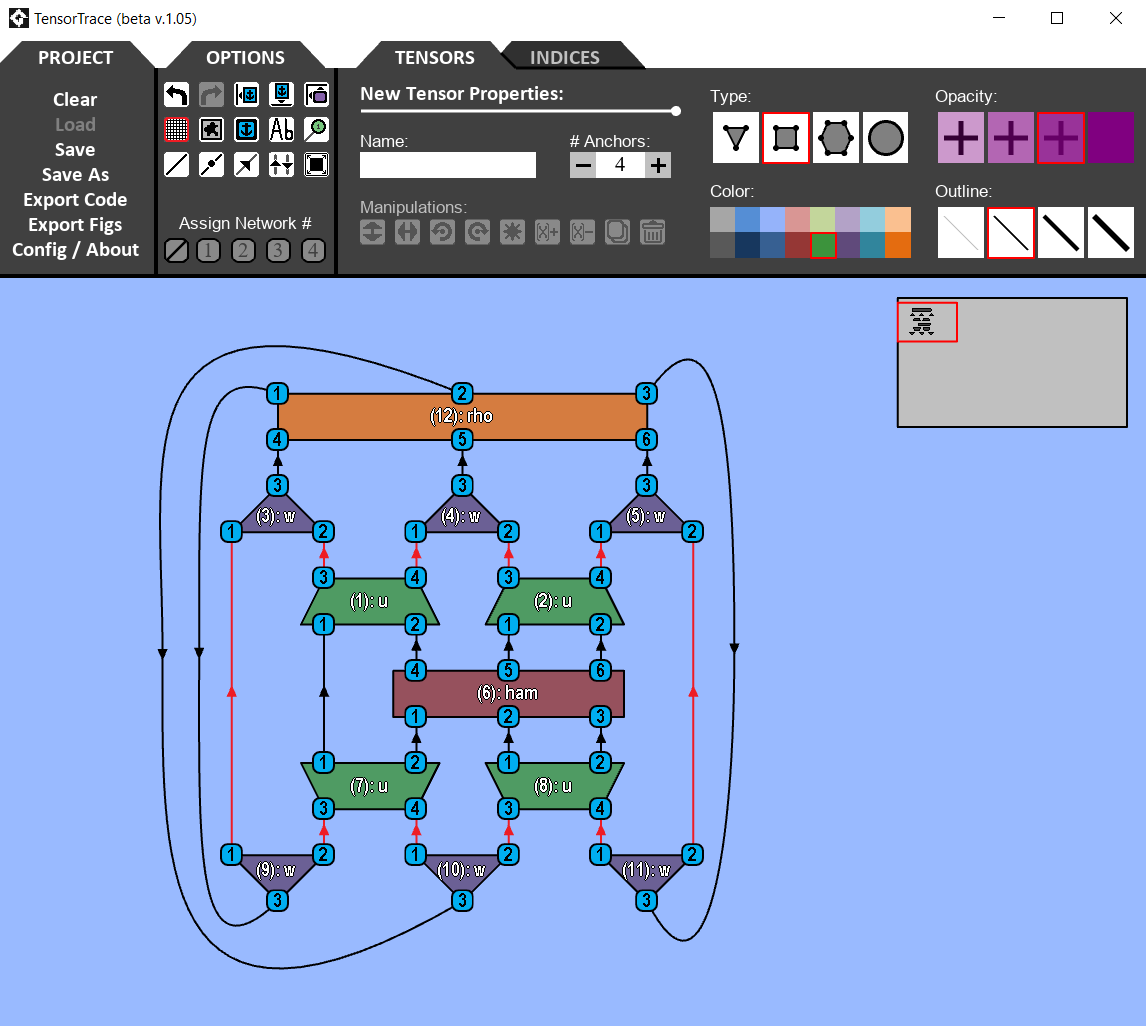Open the PROJECT tab
1146x1026 pixels.
tap(75, 57)
